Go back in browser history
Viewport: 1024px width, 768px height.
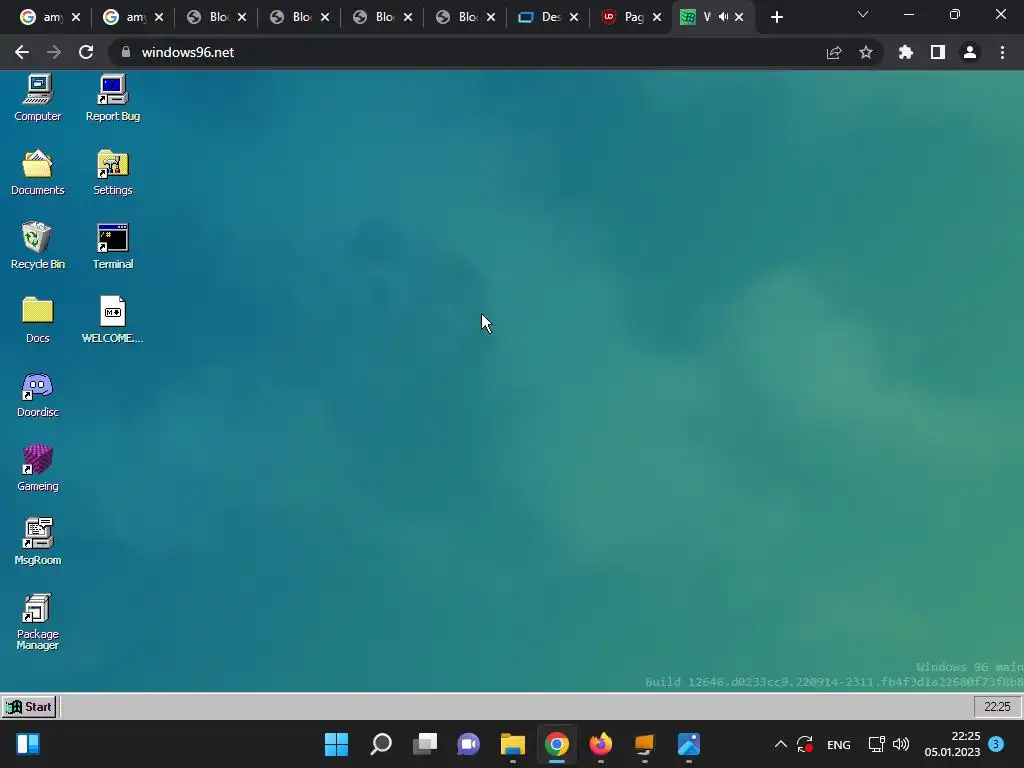(x=22, y=52)
